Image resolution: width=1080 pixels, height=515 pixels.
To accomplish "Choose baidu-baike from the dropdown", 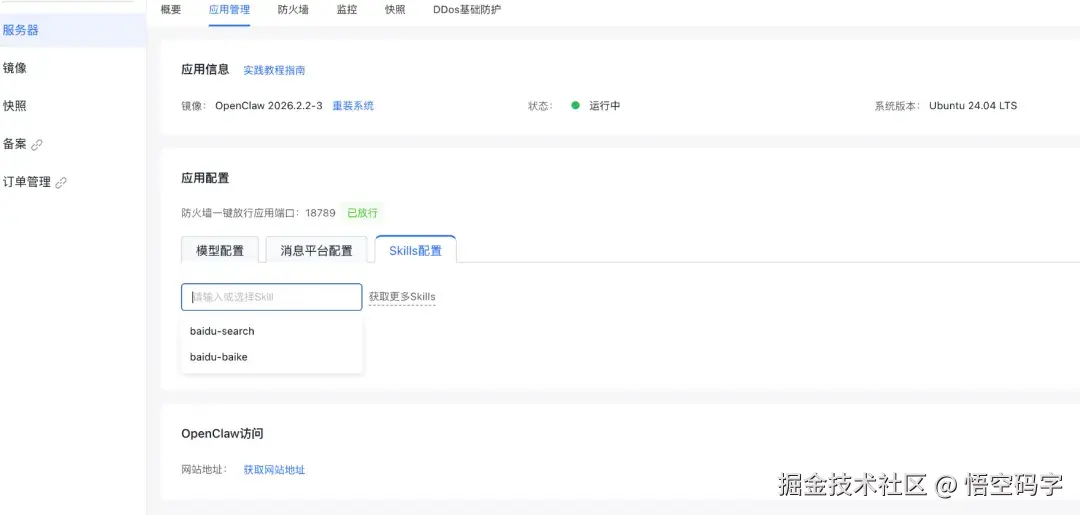I will tap(271, 357).
